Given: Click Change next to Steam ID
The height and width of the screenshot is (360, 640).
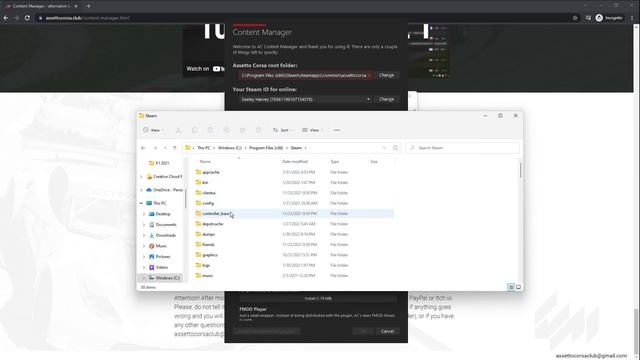Looking at the screenshot, I should pyautogui.click(x=386, y=99).
